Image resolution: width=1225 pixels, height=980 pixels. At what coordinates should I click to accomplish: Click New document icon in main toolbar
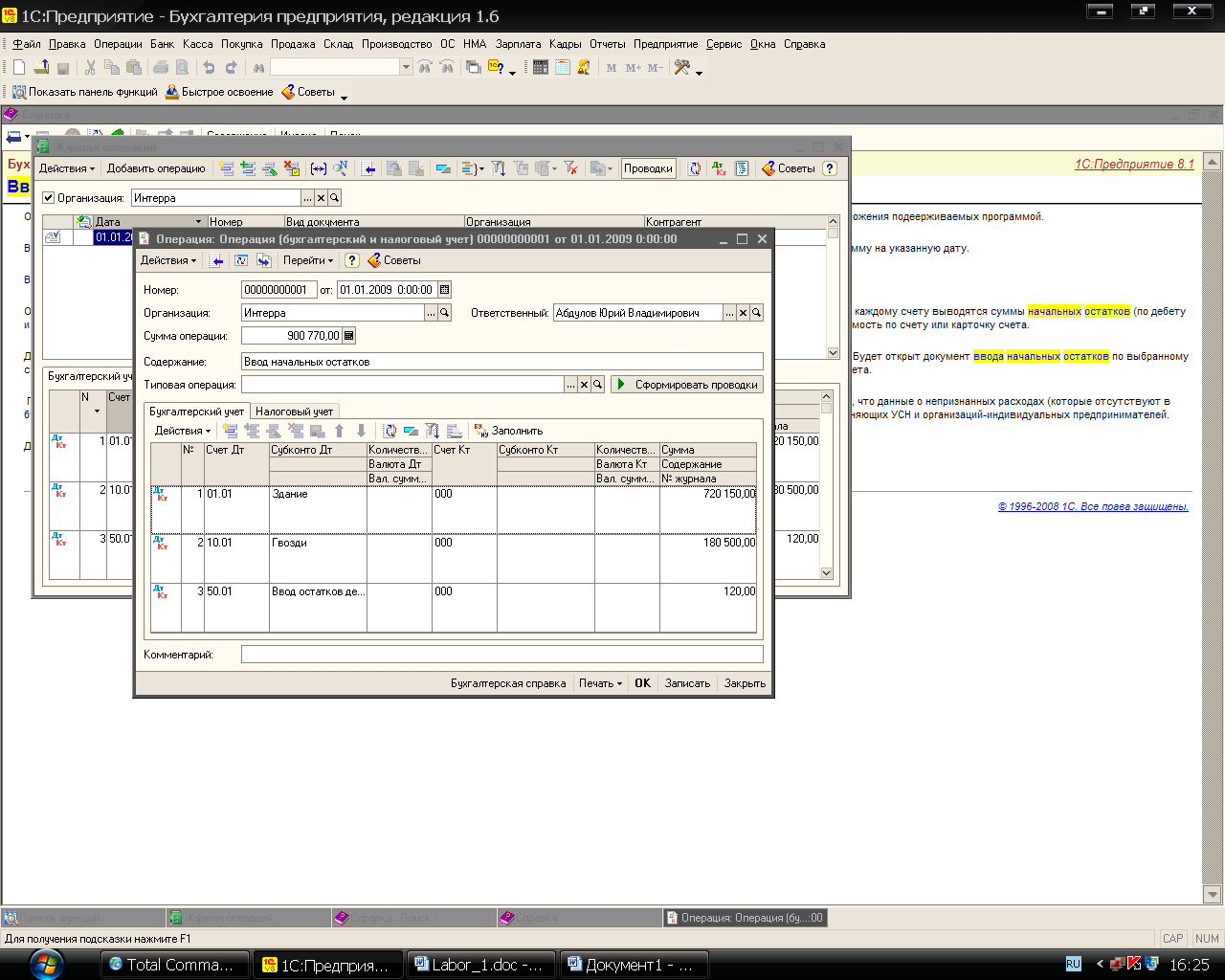18,67
